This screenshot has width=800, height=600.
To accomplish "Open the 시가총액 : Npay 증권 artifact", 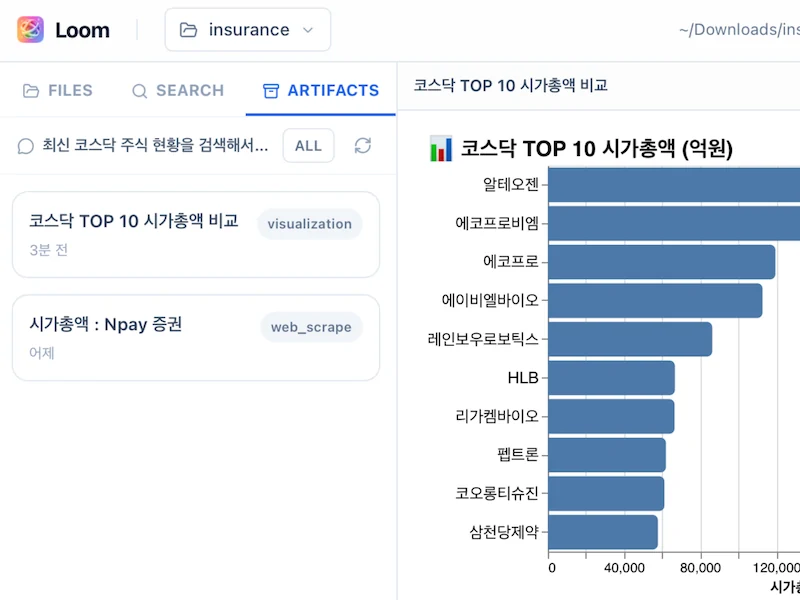I will click(x=106, y=324).
